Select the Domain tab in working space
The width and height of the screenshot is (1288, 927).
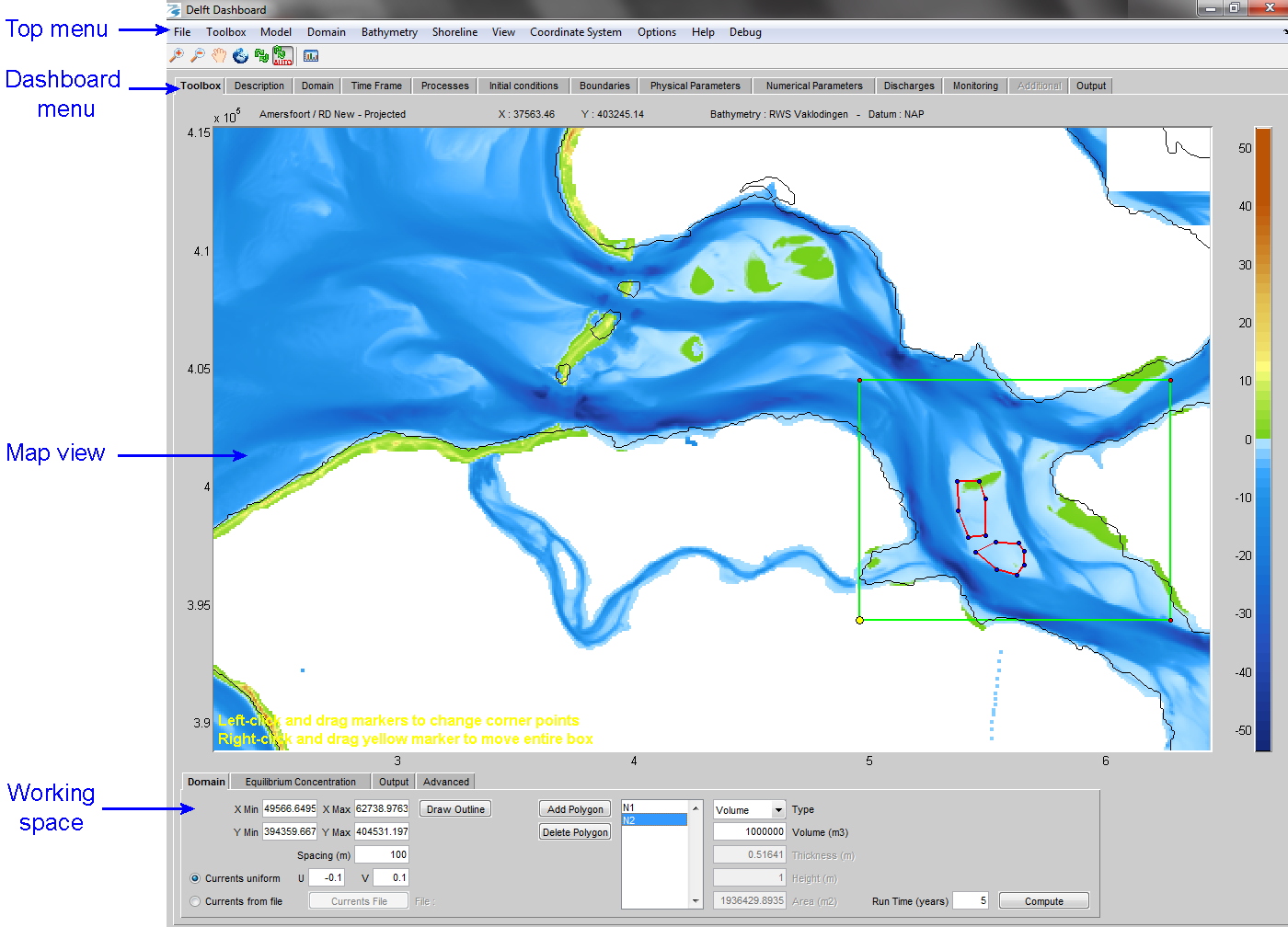206,782
